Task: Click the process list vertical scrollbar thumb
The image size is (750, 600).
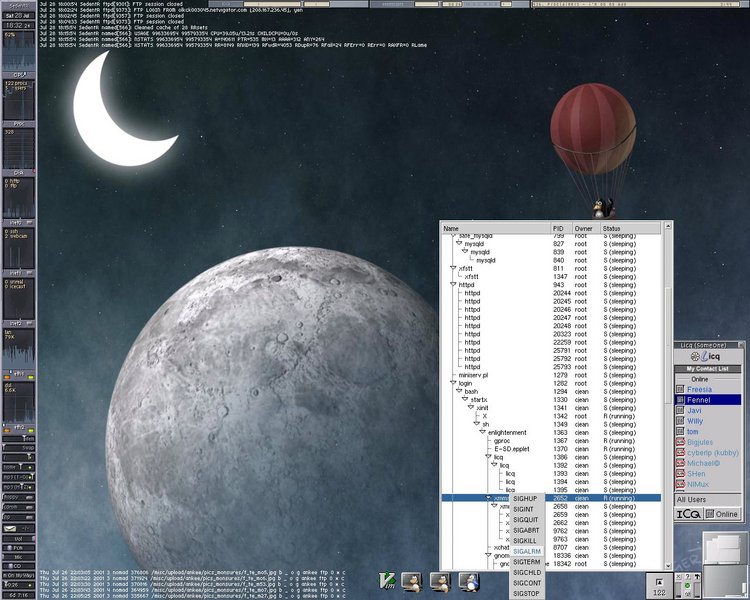Action: click(x=668, y=346)
